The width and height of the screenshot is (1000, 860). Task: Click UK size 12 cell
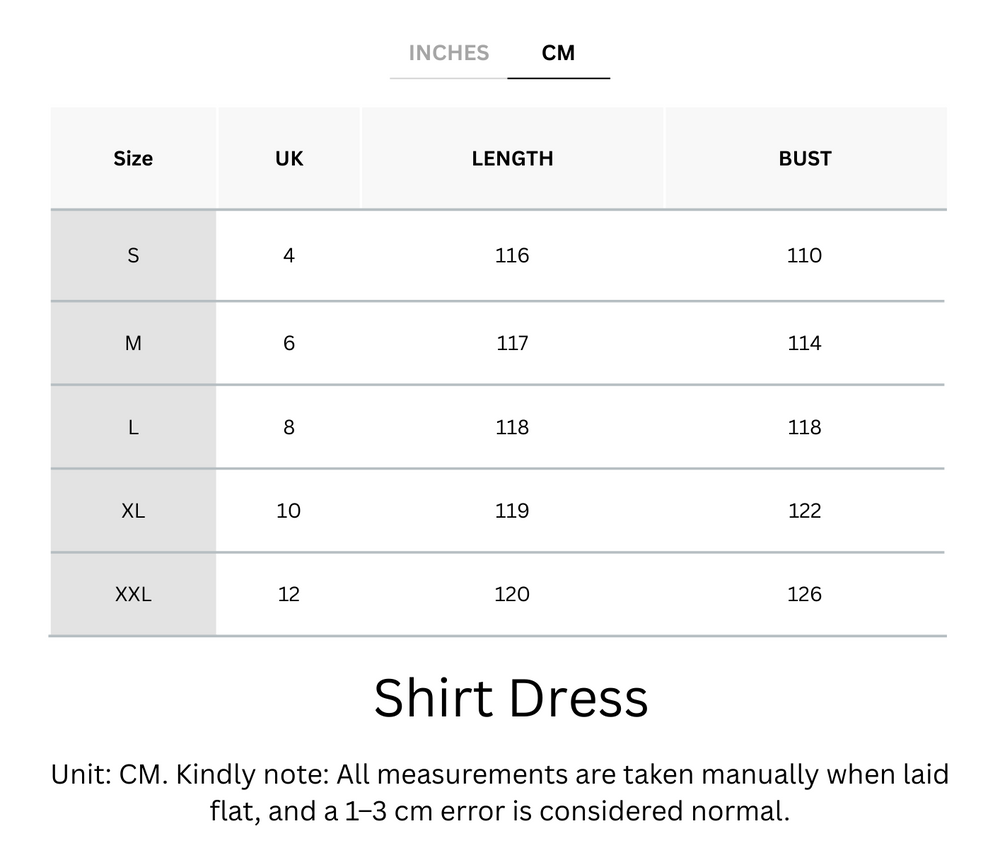pyautogui.click(x=288, y=593)
